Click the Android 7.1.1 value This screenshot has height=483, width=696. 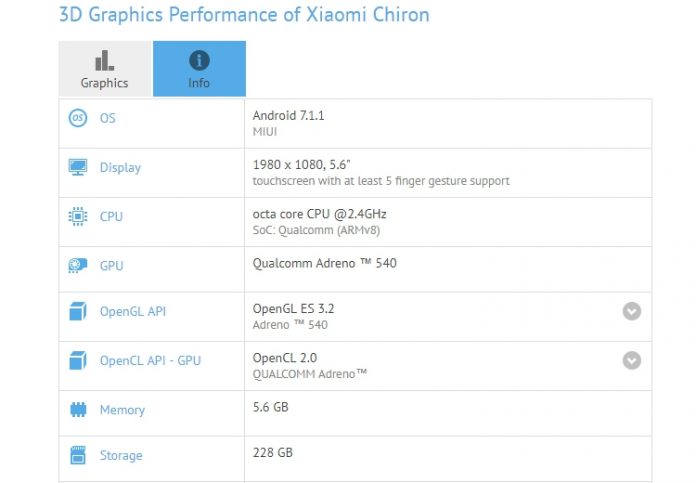coord(288,115)
